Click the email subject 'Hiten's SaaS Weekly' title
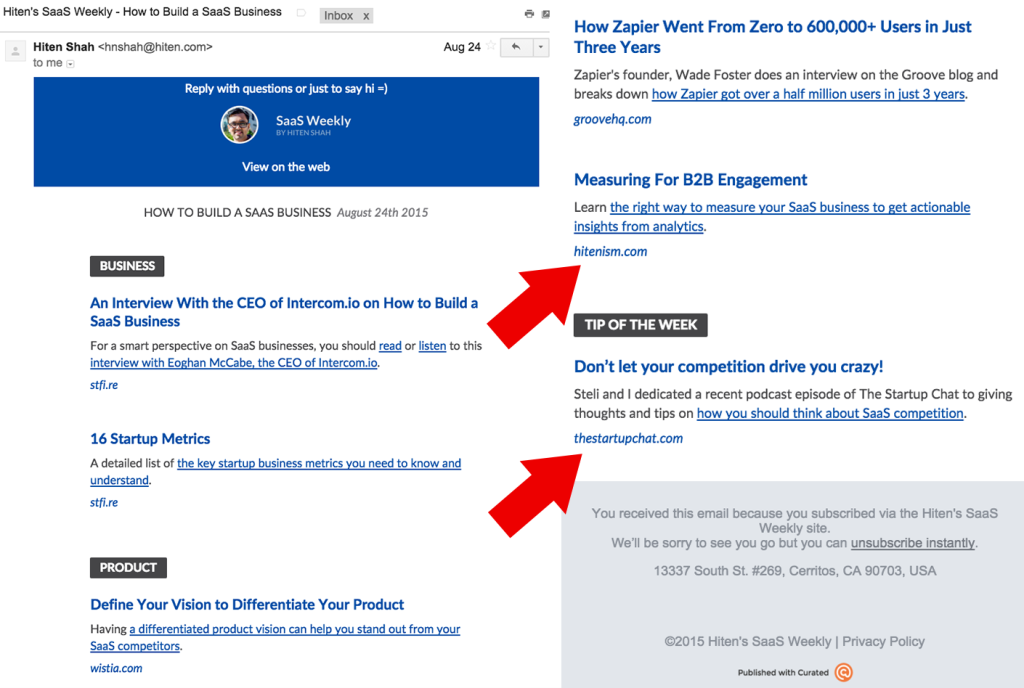 (x=142, y=12)
